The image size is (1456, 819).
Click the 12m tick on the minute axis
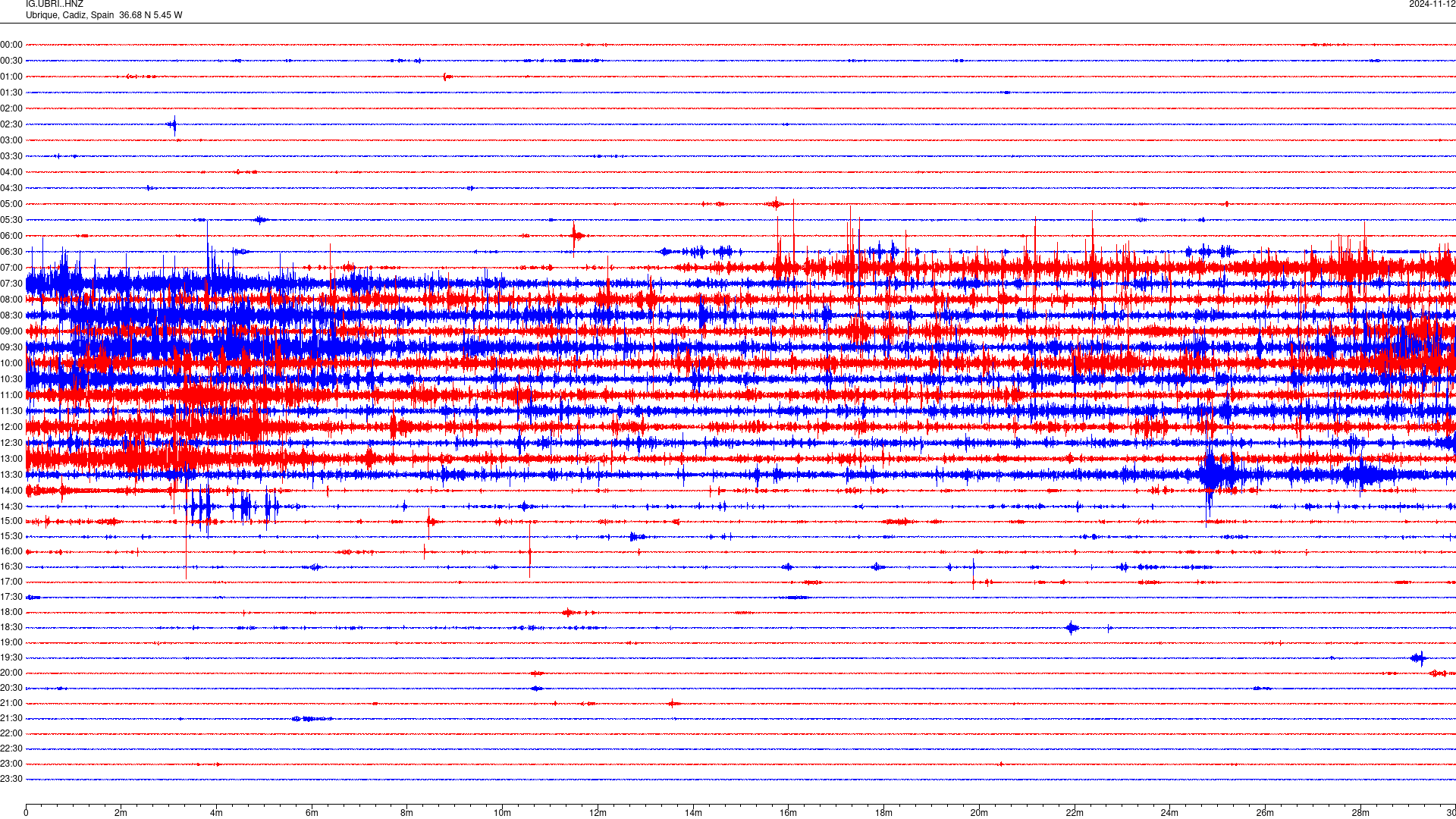(598, 813)
